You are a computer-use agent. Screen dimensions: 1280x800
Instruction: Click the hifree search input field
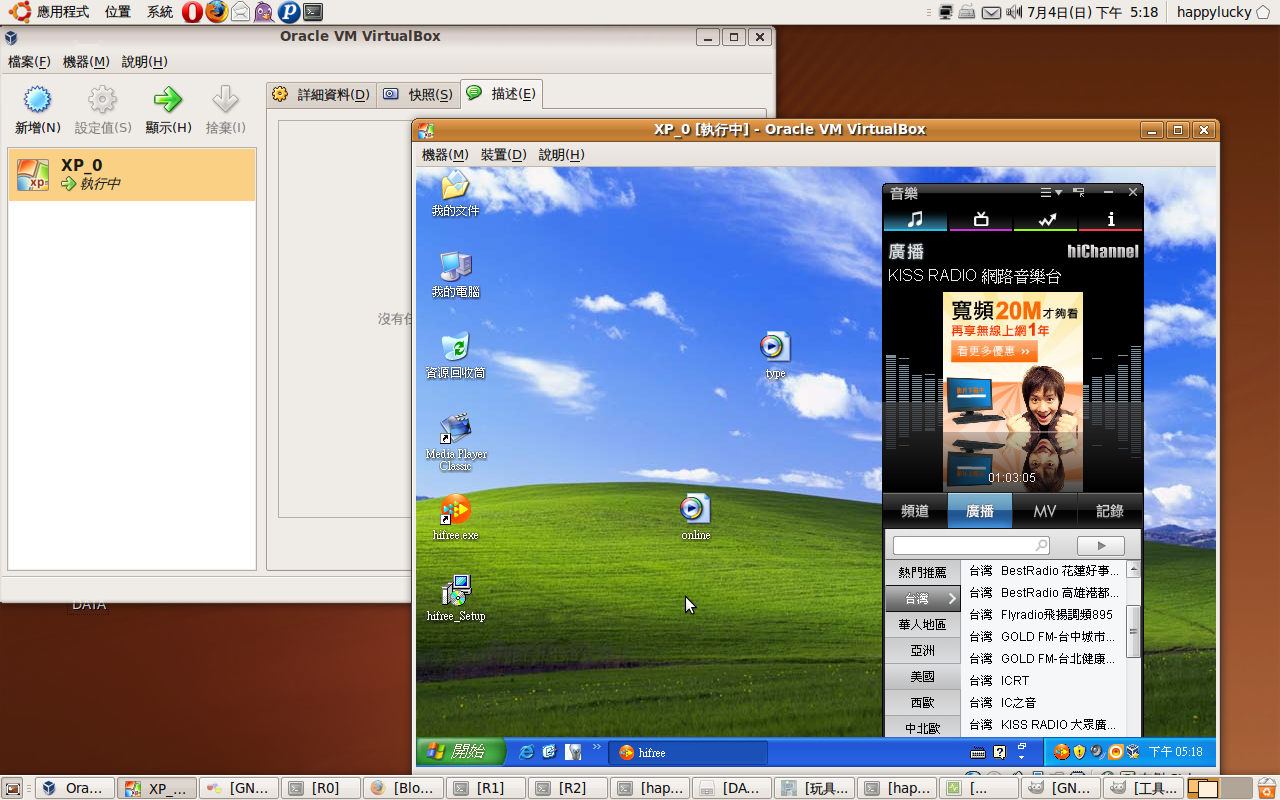[971, 546]
